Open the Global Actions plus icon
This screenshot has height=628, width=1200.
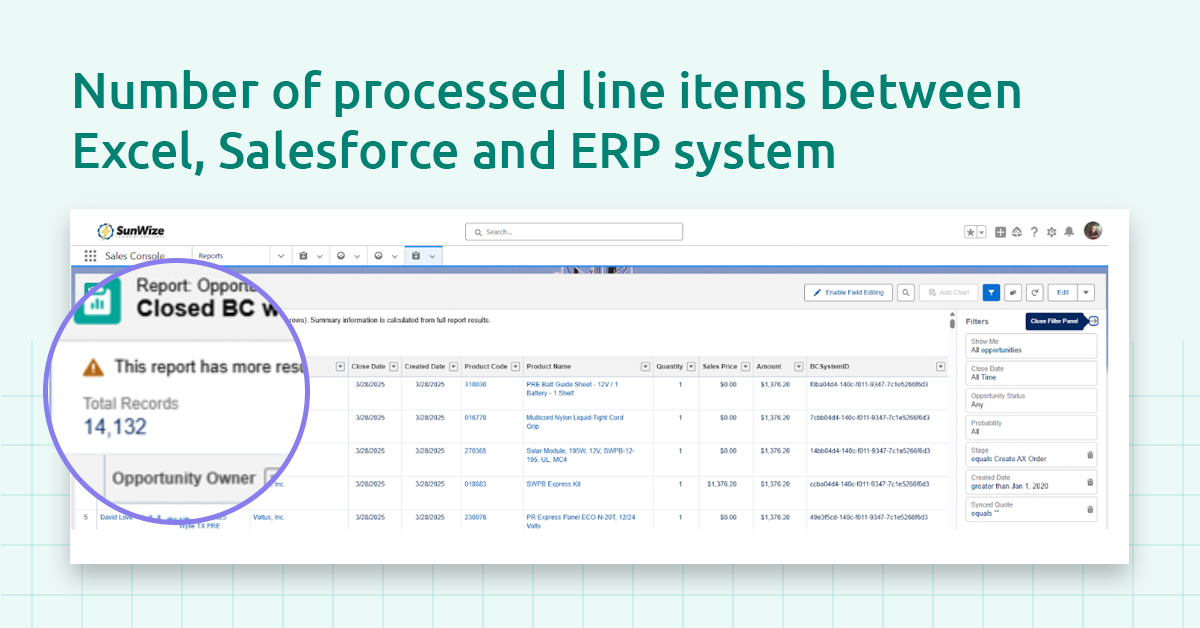(x=1001, y=232)
